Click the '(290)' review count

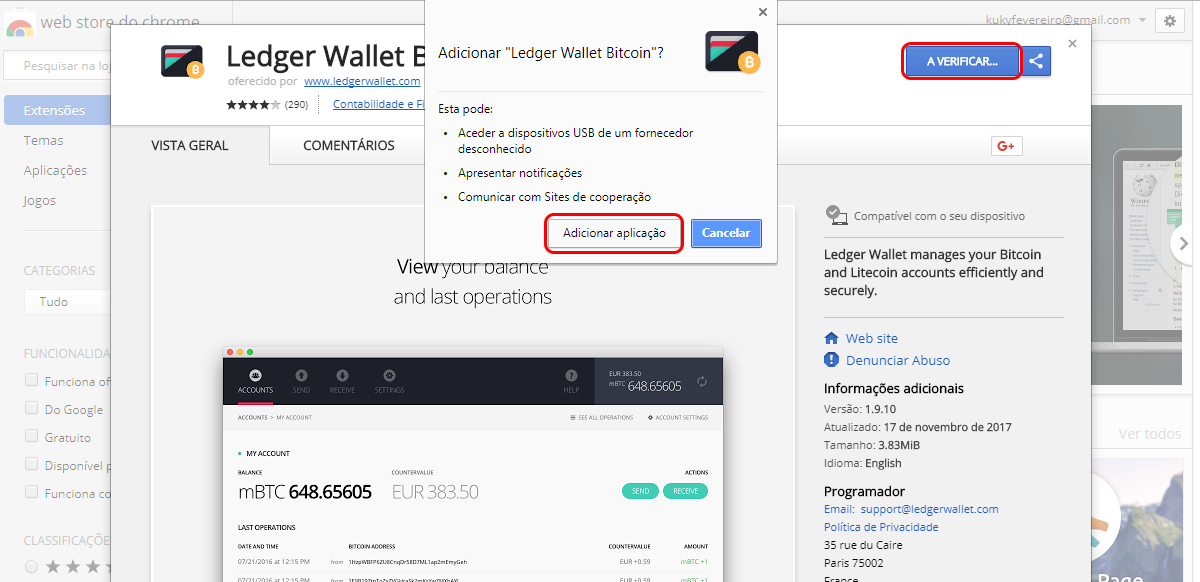pyautogui.click(x=296, y=104)
